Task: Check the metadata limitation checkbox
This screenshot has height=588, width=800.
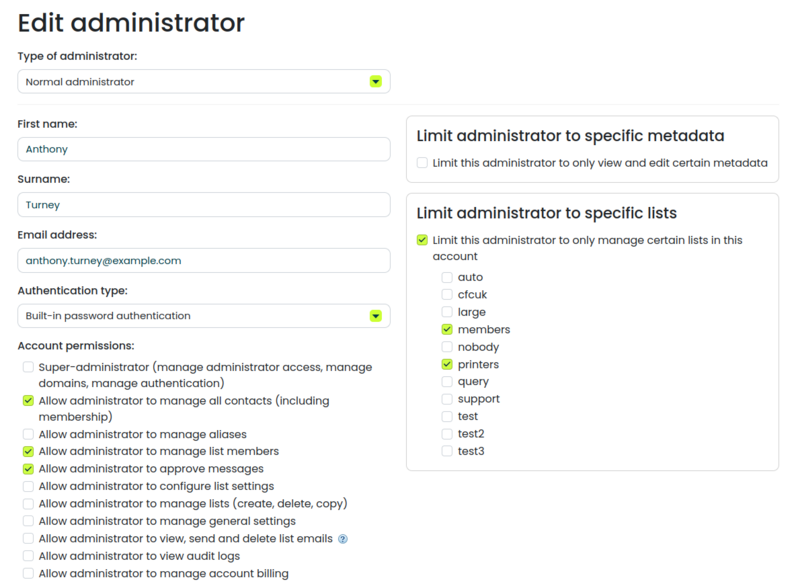Action: pyautogui.click(x=420, y=162)
